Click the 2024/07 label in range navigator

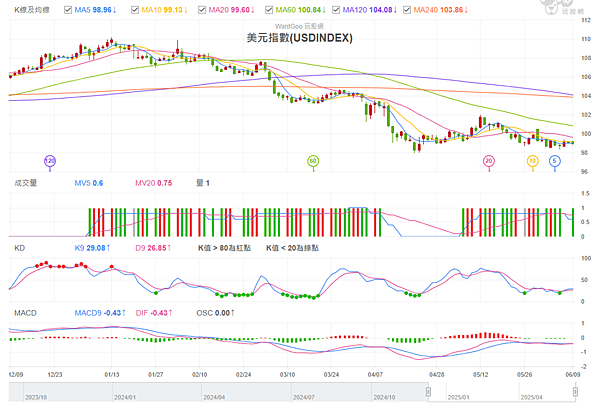303,397
